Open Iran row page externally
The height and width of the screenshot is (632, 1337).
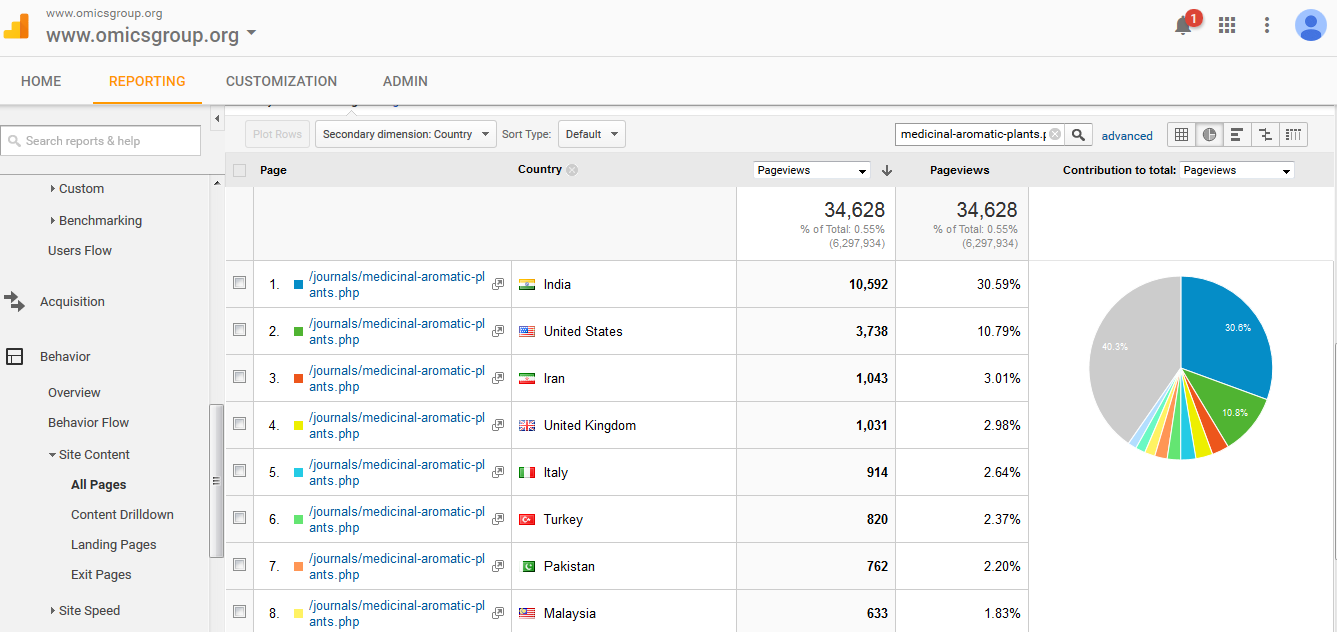coord(498,378)
